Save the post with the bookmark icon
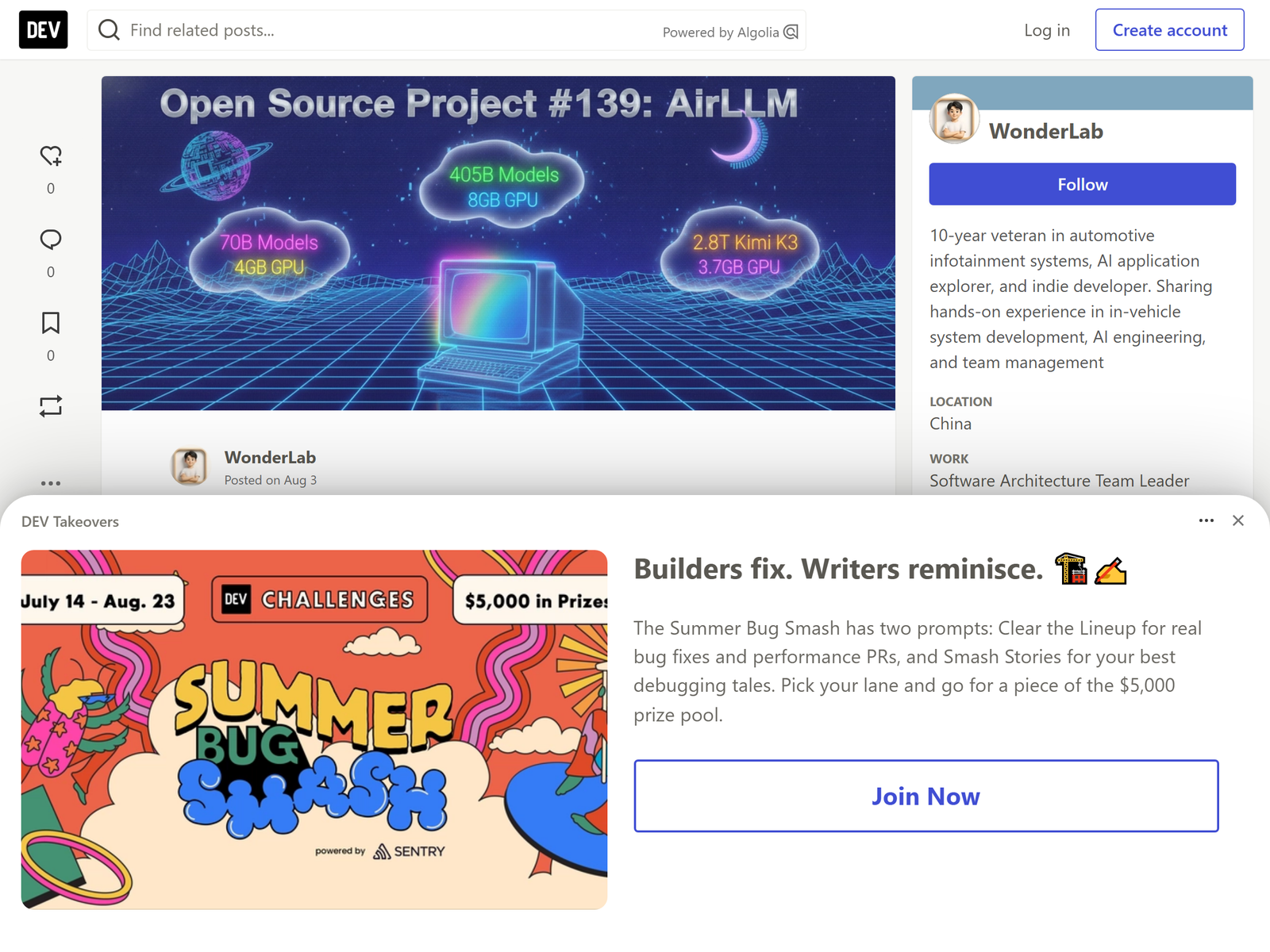 pyautogui.click(x=51, y=323)
